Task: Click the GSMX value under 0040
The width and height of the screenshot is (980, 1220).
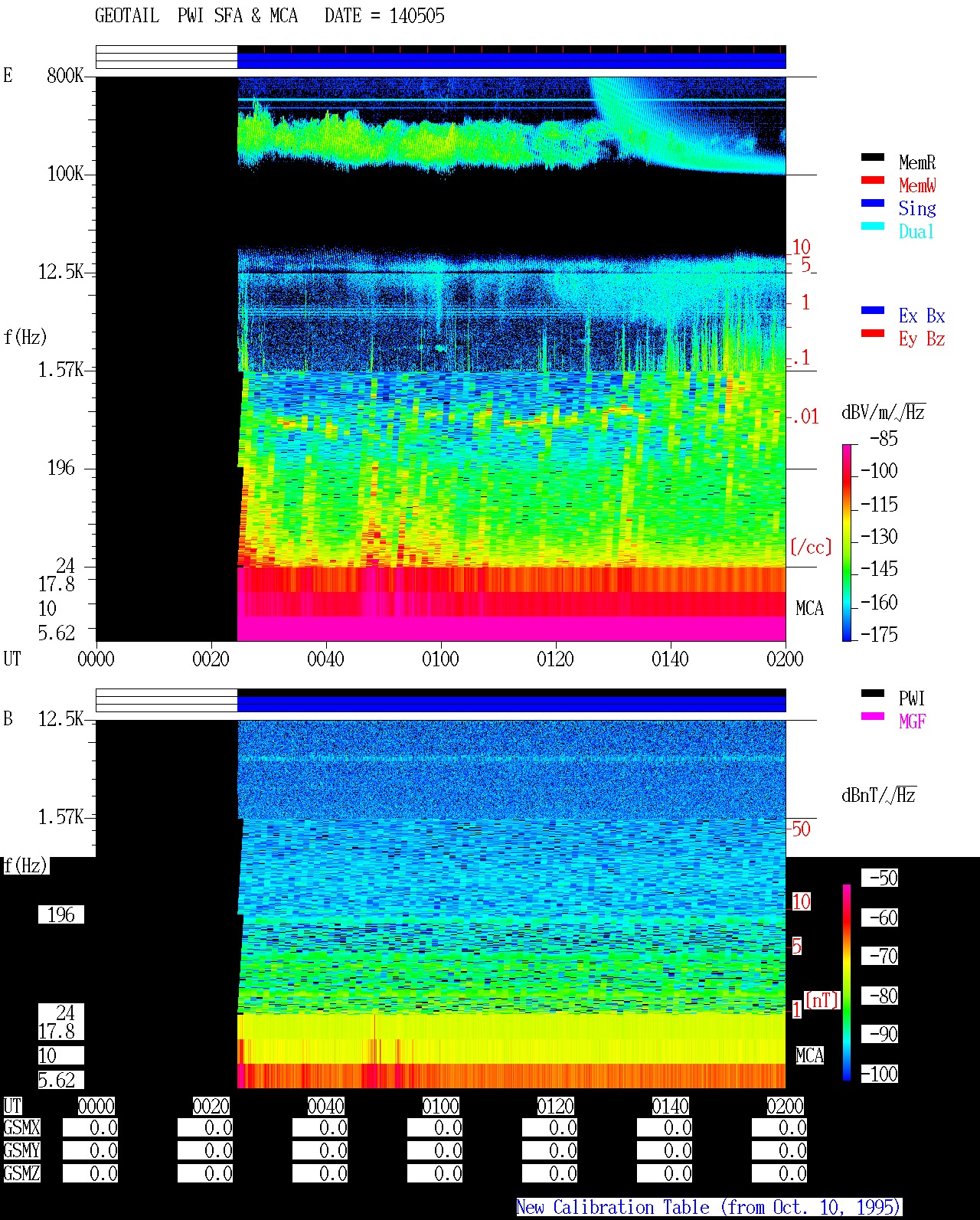Action: pos(320,1127)
